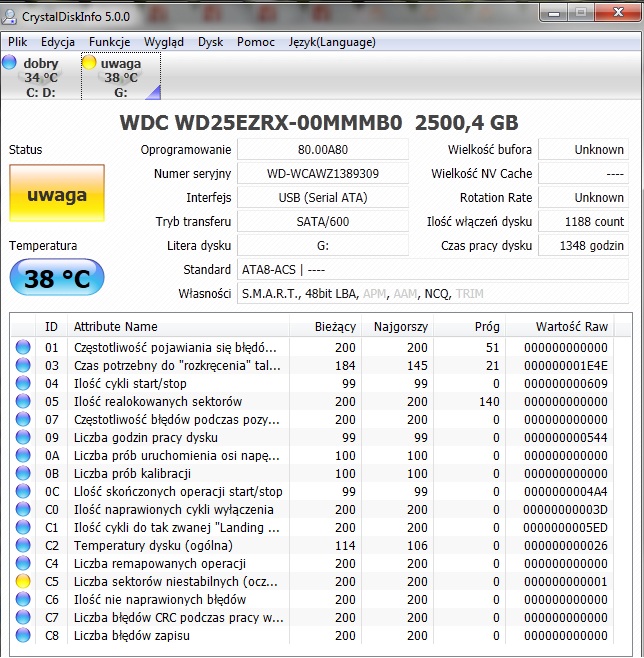The width and height of the screenshot is (644, 658).
Task: Click the blue status icon for attribute 0A
Action: click(x=23, y=455)
